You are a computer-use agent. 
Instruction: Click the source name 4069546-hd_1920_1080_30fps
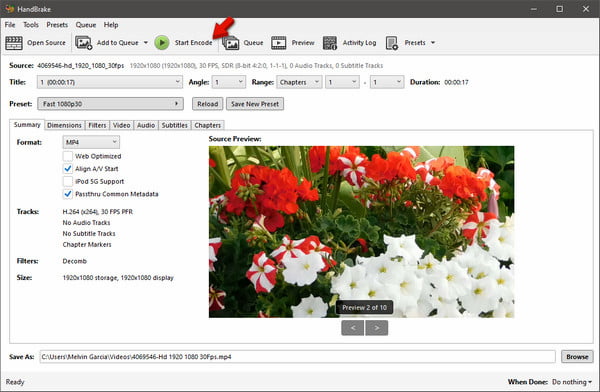pyautogui.click(x=80, y=65)
